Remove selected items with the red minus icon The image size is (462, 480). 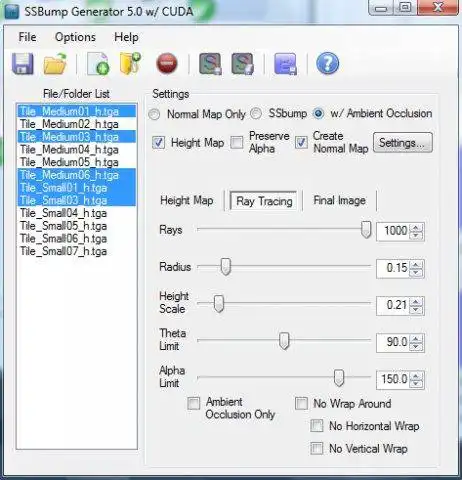point(167,63)
